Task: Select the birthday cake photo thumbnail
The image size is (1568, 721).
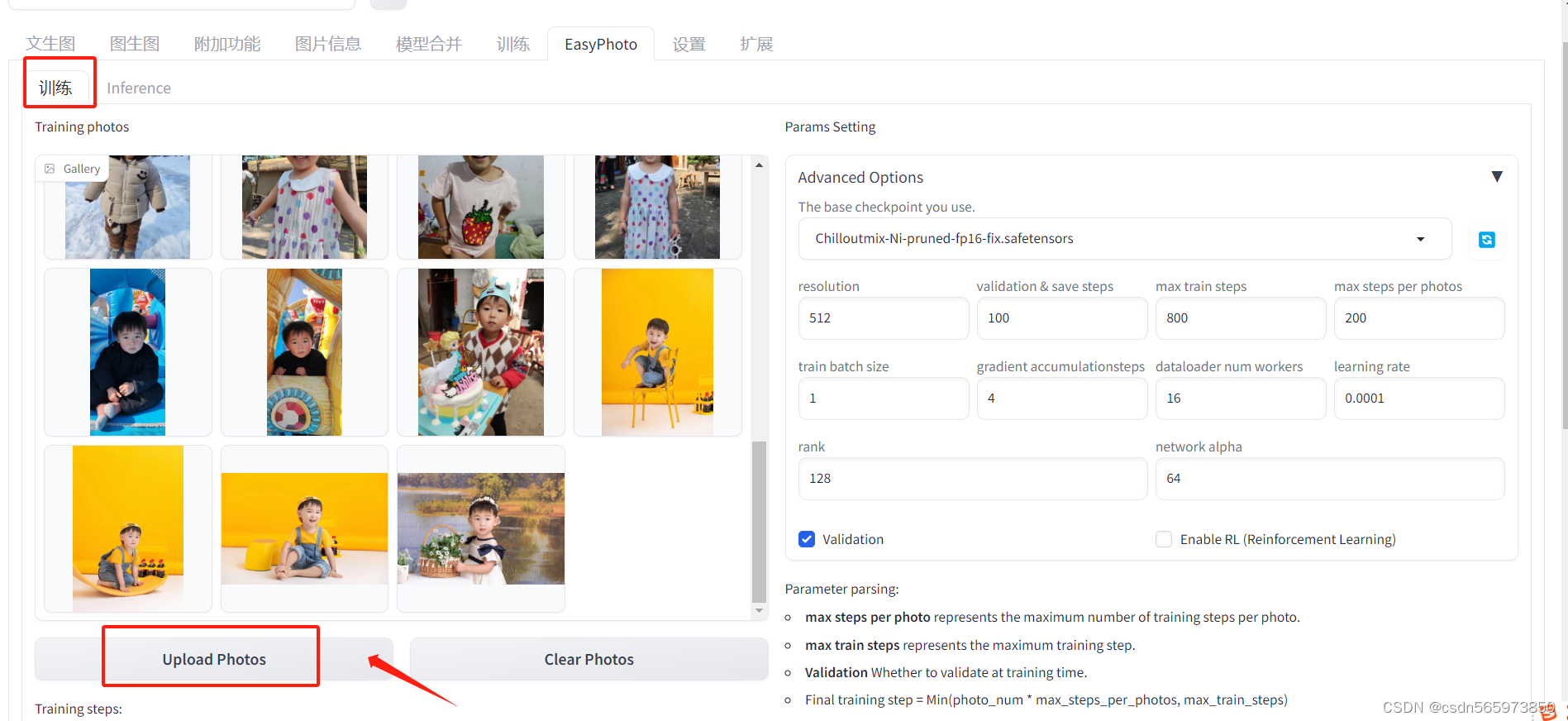Action: (x=481, y=352)
